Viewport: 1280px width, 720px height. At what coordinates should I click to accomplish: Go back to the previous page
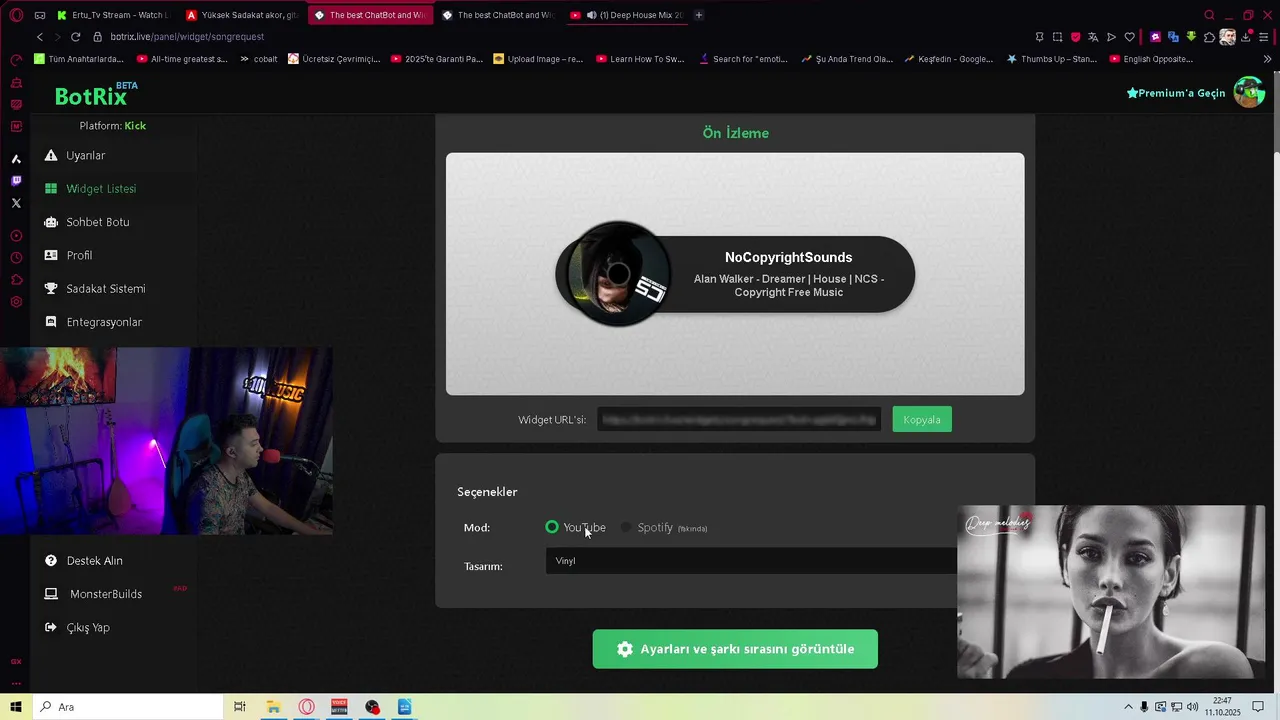40,37
